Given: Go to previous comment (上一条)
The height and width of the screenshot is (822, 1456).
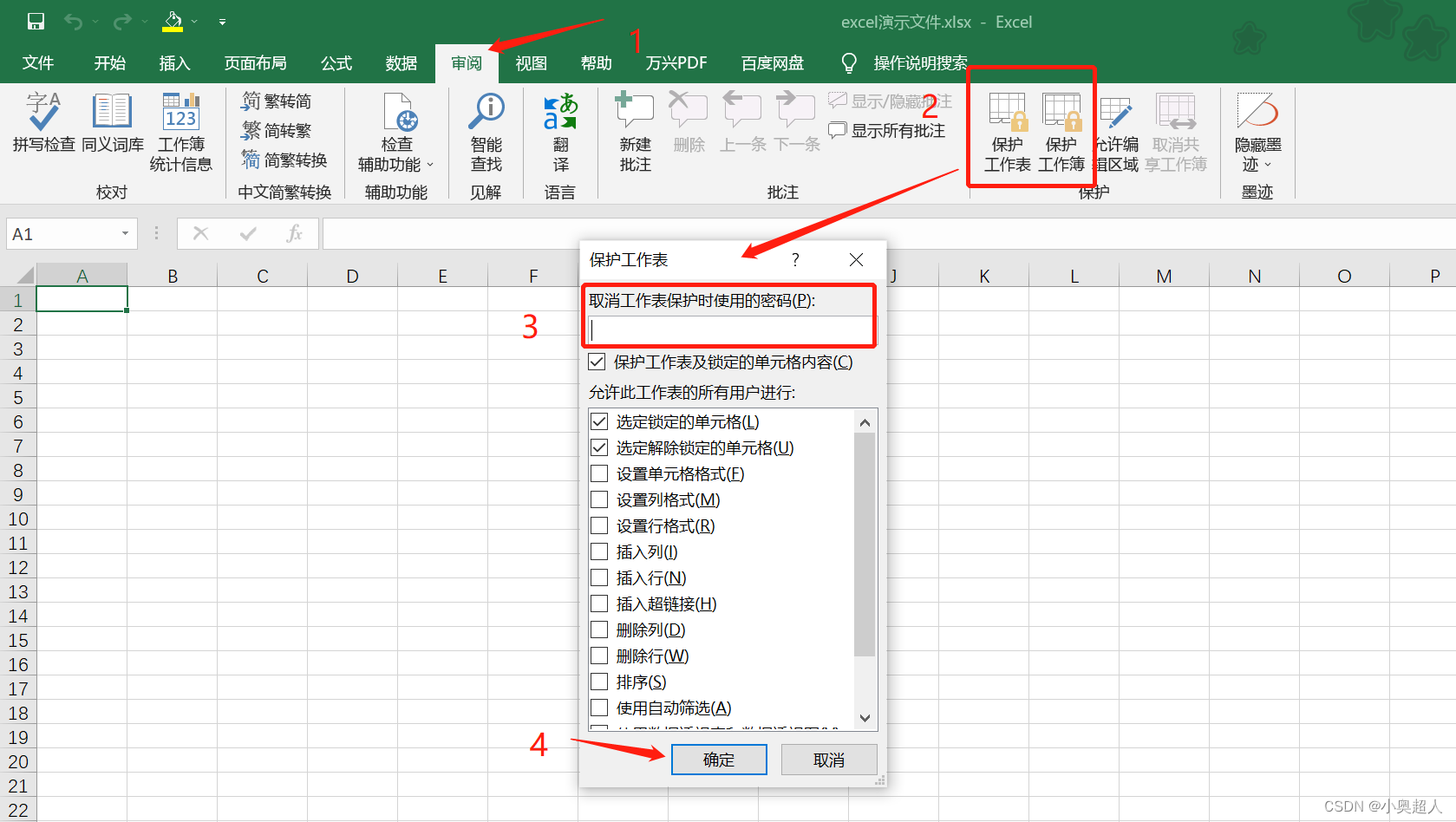Looking at the screenshot, I should 742,122.
